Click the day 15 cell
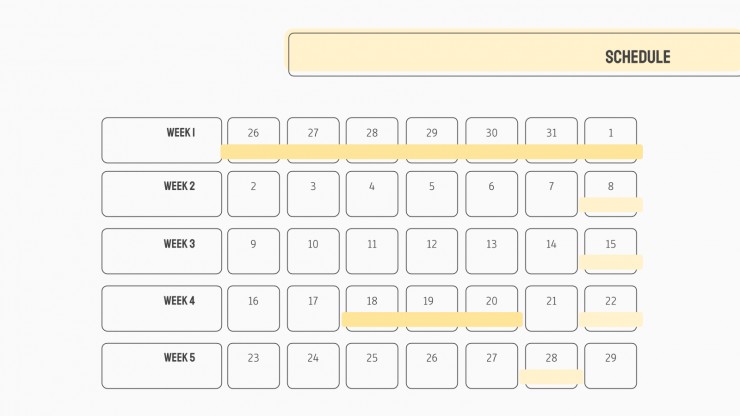 (611, 251)
